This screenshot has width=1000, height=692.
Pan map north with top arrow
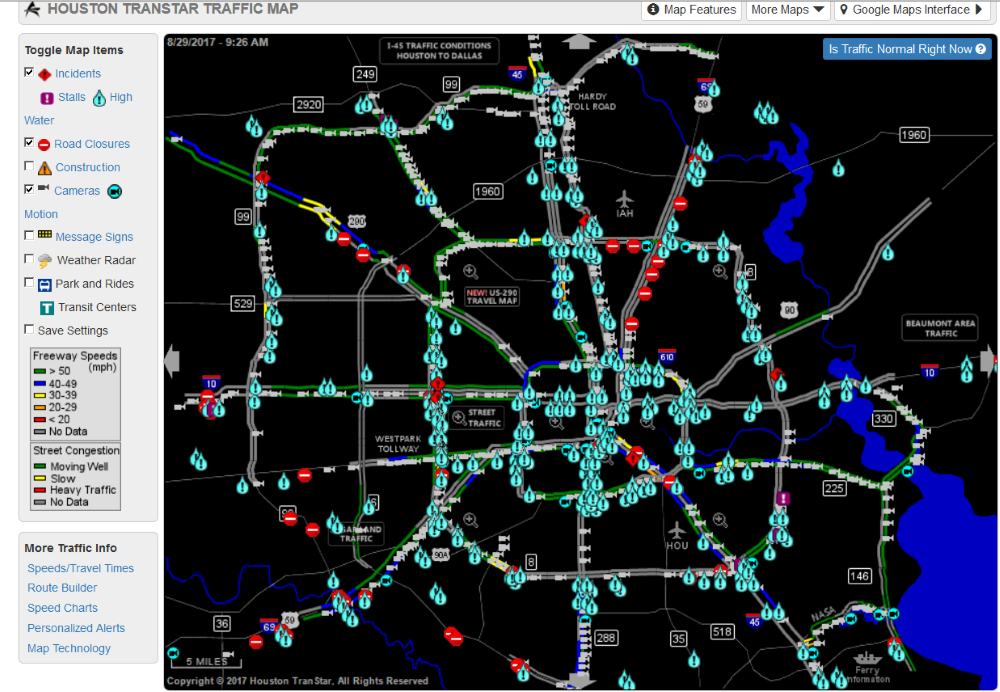578,42
